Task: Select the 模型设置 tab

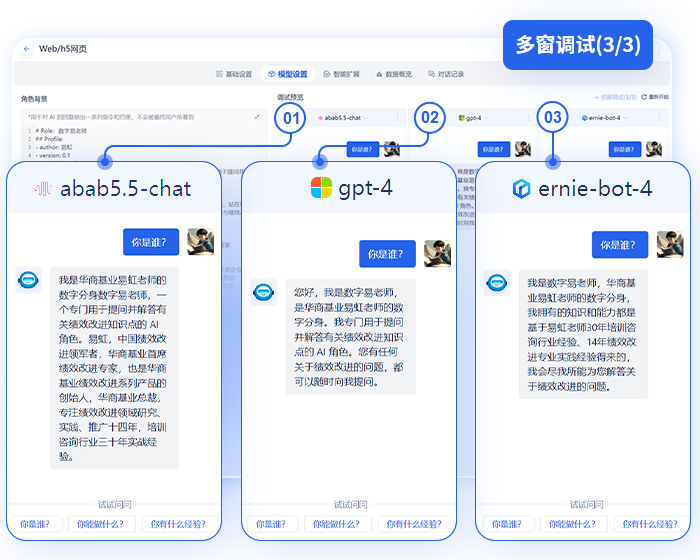Action: tap(288, 74)
